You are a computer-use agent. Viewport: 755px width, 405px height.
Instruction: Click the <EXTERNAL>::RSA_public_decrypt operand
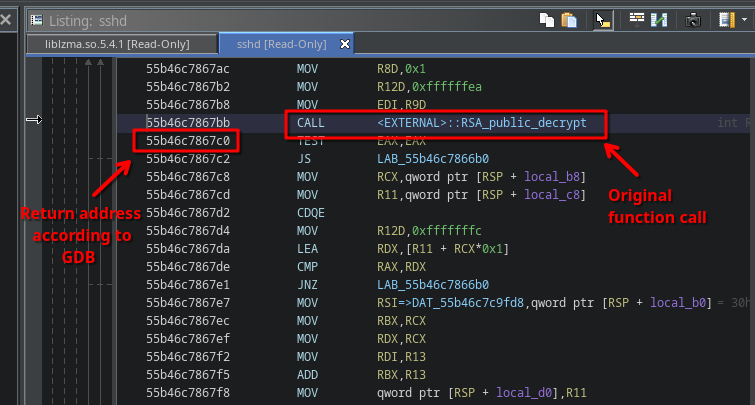[482, 123]
